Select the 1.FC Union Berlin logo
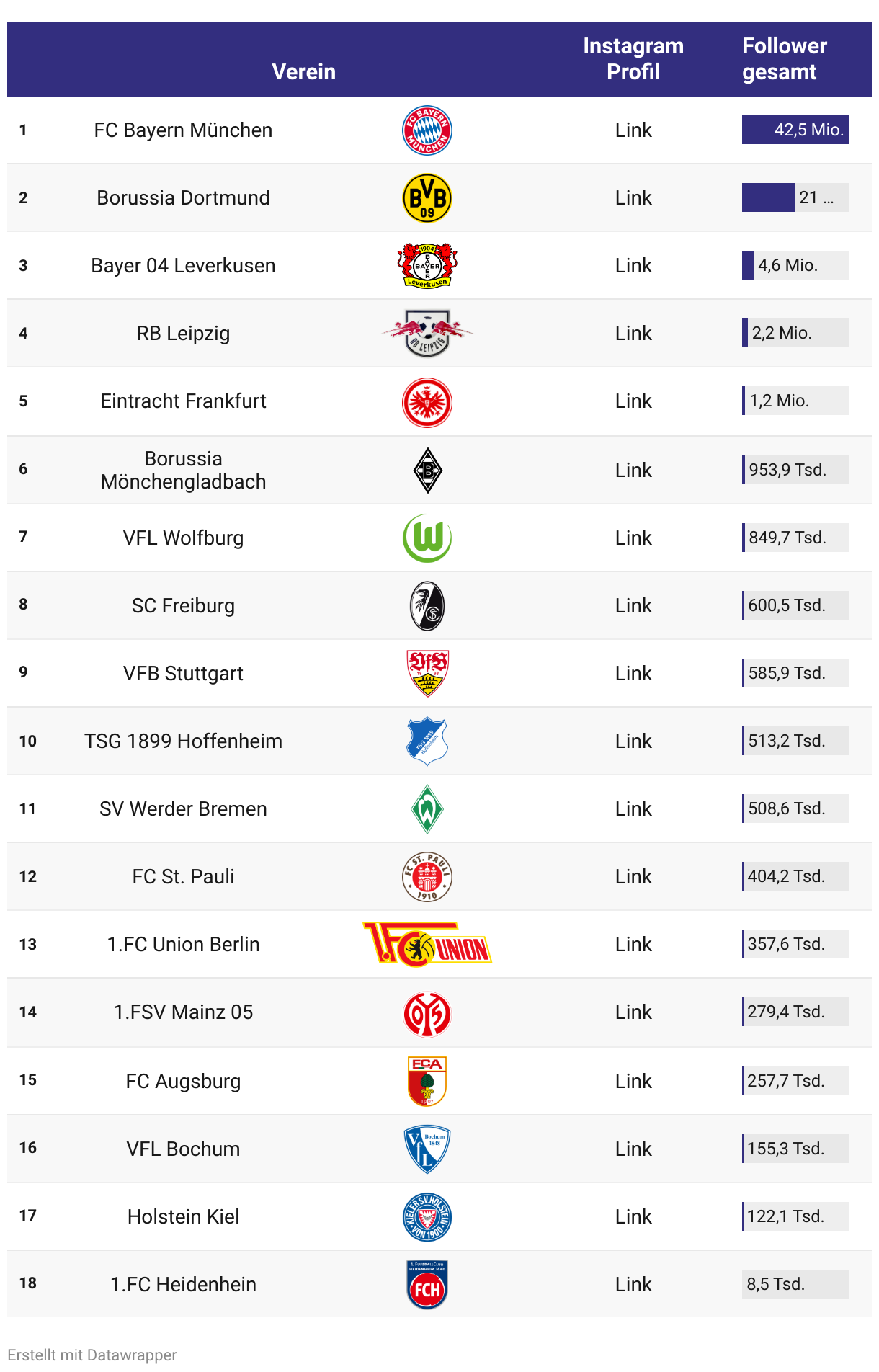 pyautogui.click(x=427, y=944)
